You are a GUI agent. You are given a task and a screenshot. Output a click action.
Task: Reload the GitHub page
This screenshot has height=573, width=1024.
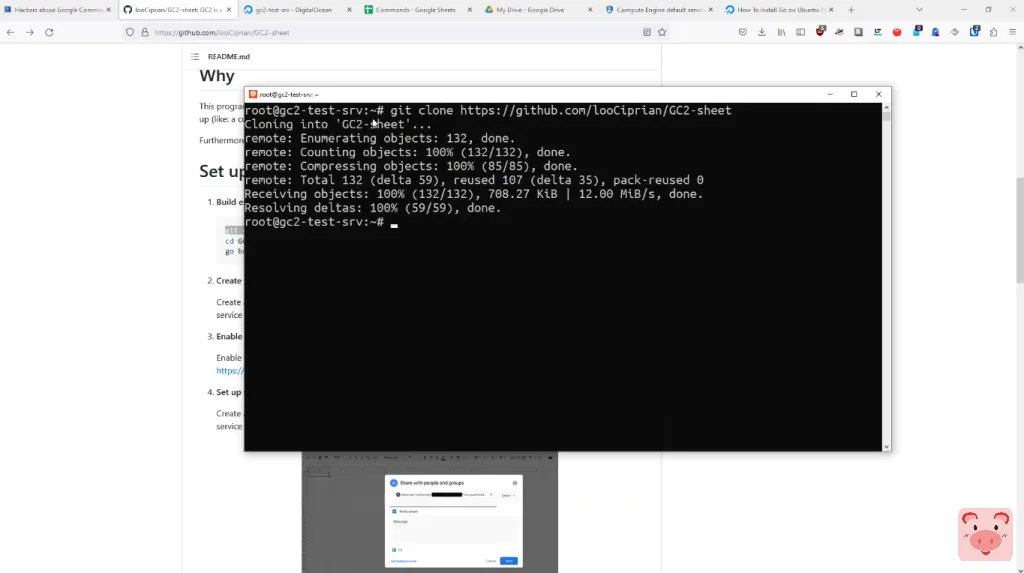point(49,32)
